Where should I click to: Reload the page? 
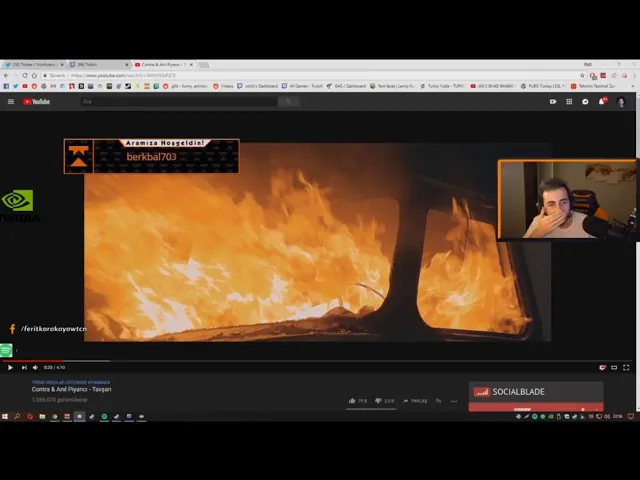[25, 76]
